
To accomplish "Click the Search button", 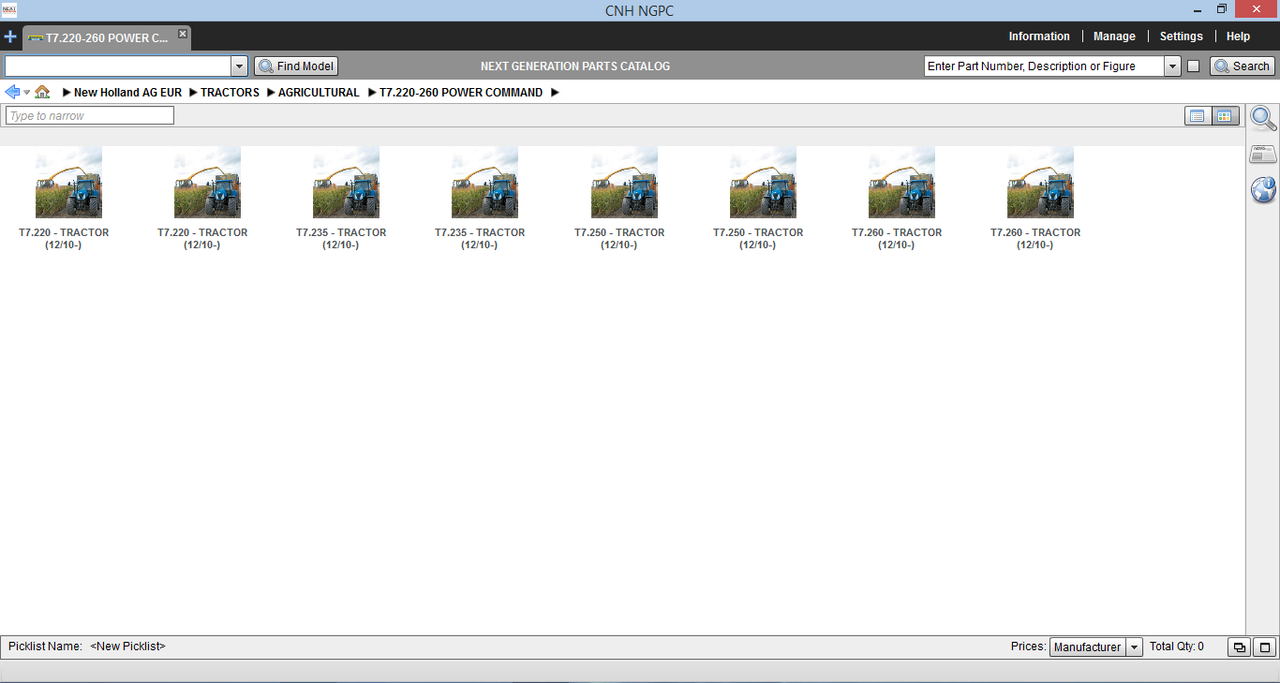I will click(1242, 66).
